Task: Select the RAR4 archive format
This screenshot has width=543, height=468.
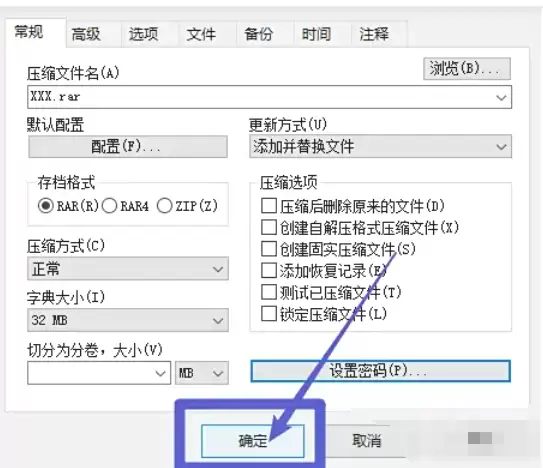Action: pyautogui.click(x=126, y=206)
